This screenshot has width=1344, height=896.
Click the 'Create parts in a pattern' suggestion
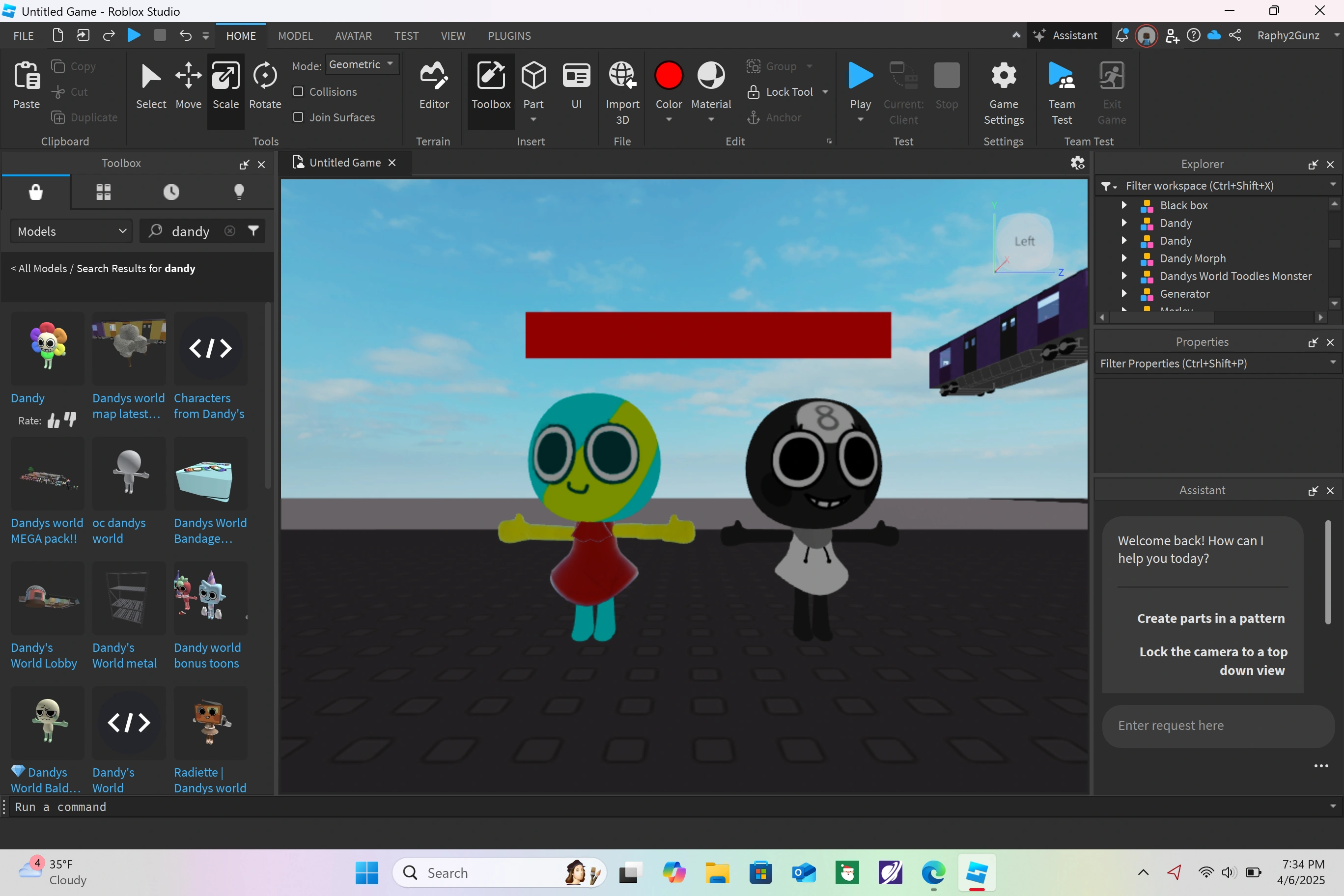pyautogui.click(x=1210, y=618)
